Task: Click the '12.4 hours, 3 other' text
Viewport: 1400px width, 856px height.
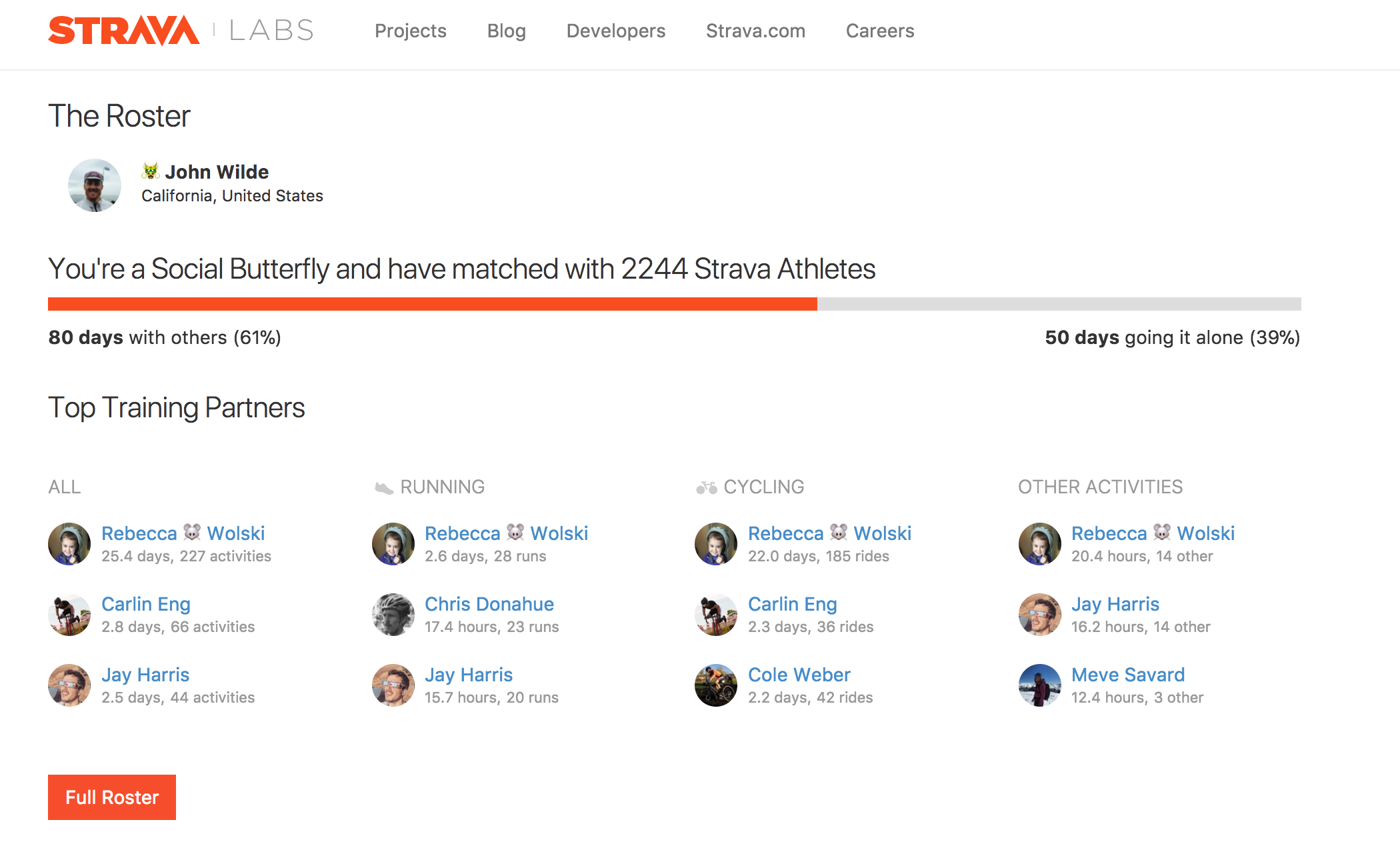Action: tap(1137, 697)
